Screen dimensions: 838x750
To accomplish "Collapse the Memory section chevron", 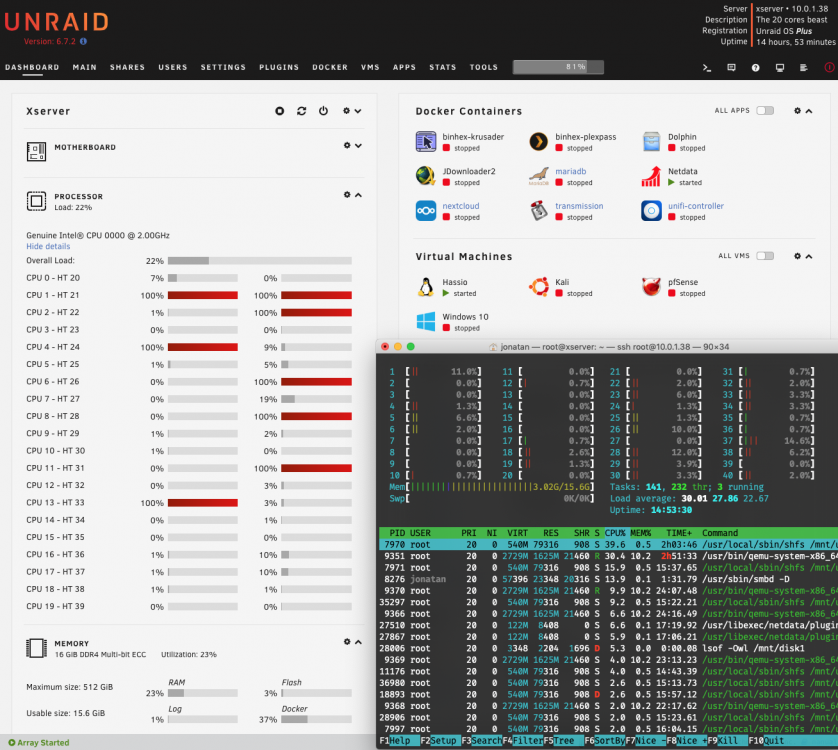I will pos(358,642).
